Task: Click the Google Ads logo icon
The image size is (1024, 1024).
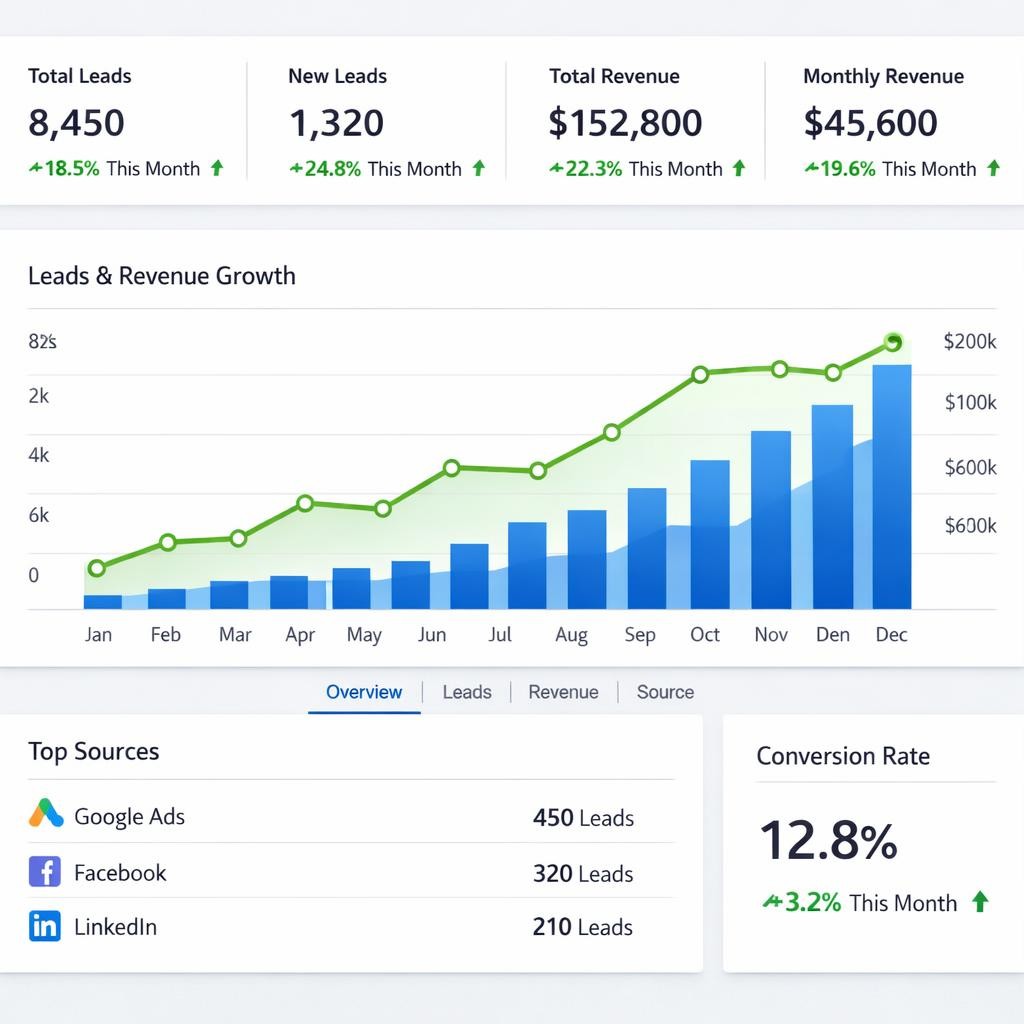Action: point(46,814)
